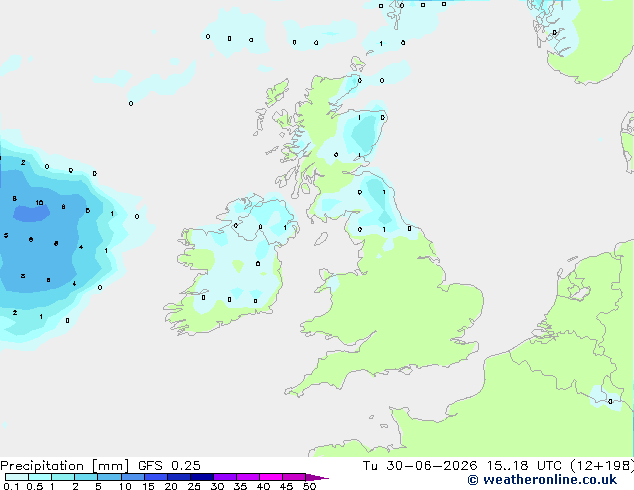
Task: Select the '15' legend scale label
Action: pos(148,486)
